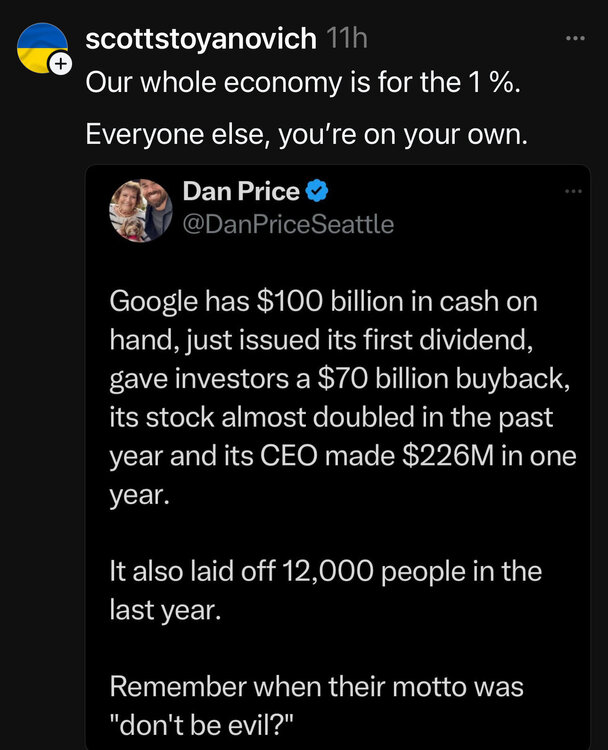608x750 pixels.
Task: Open scottstoyanovich's Ukraine flag profile avatar
Action: pyautogui.click(x=42, y=47)
